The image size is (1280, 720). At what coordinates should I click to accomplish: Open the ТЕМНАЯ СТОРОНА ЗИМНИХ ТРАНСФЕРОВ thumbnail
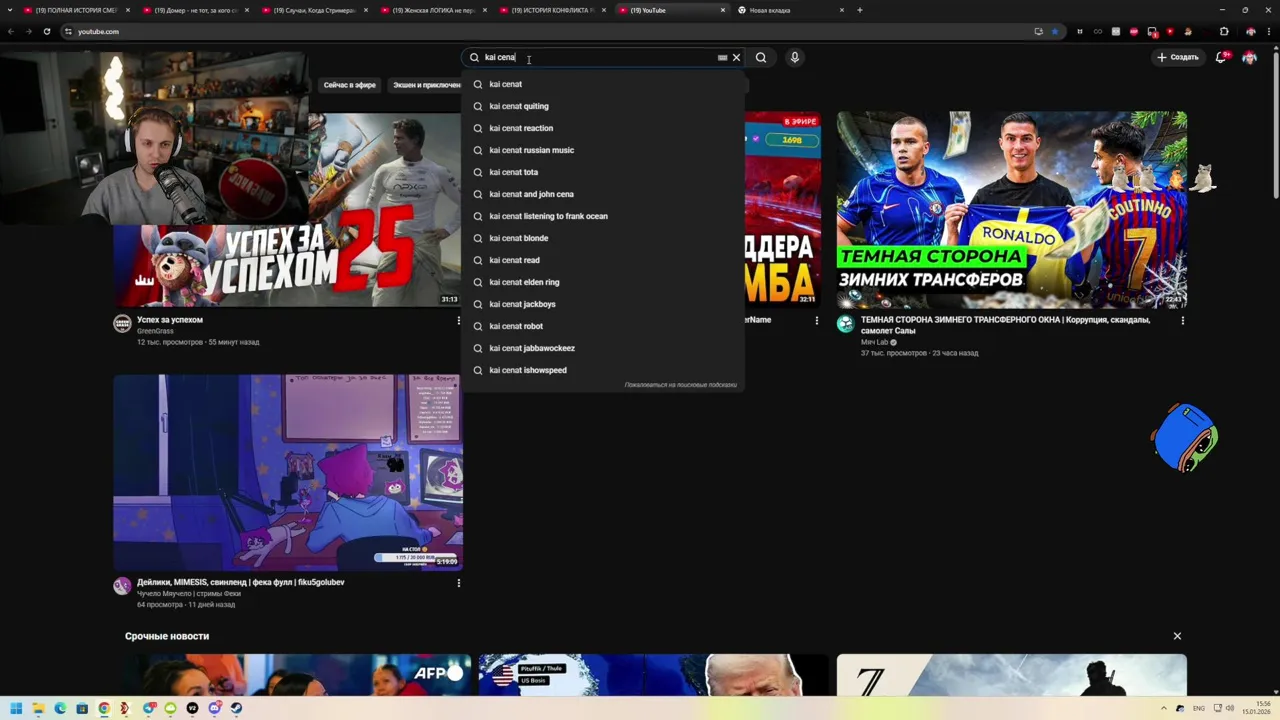pyautogui.click(x=1012, y=208)
